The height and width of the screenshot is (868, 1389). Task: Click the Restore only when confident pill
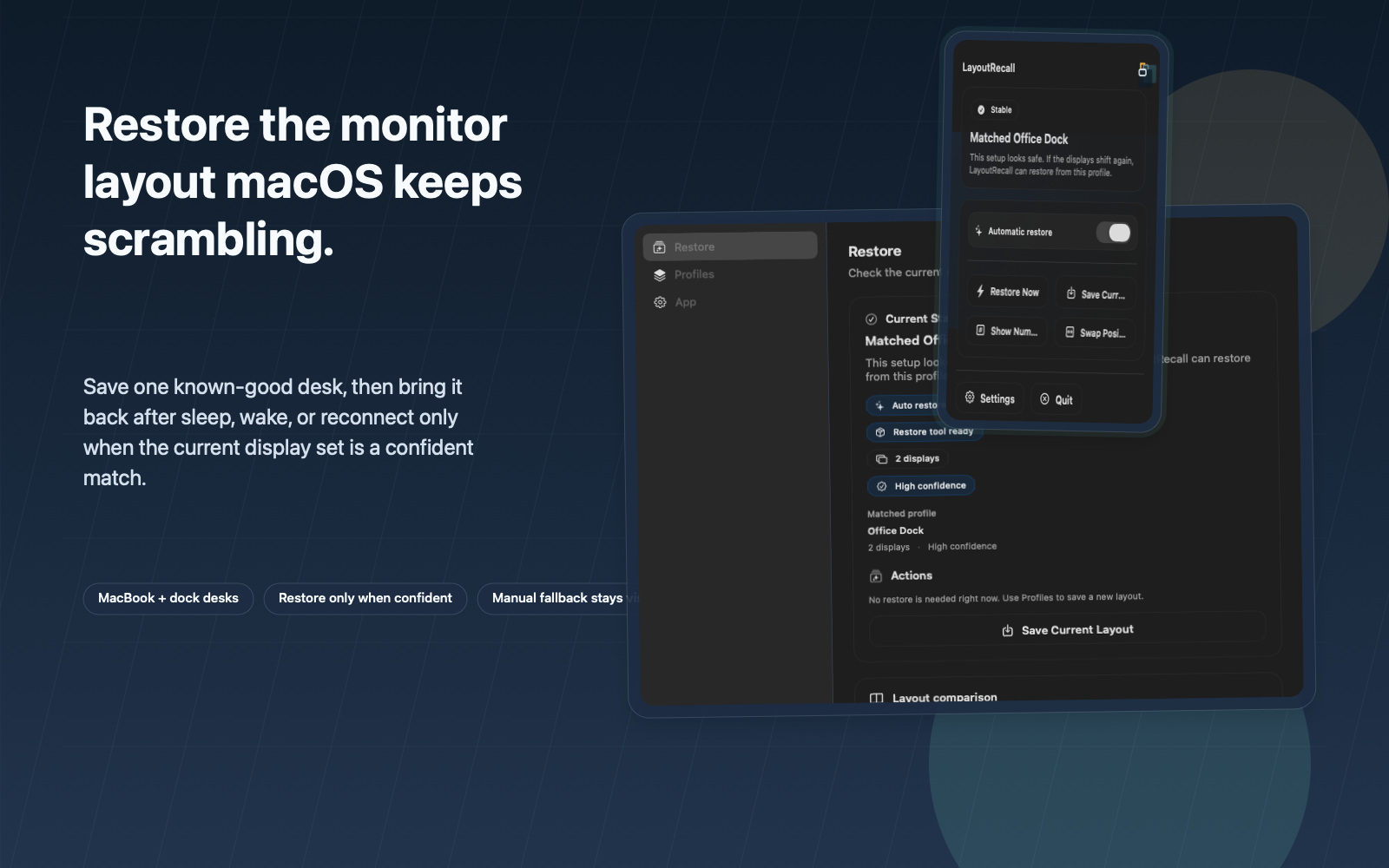pyautogui.click(x=365, y=598)
